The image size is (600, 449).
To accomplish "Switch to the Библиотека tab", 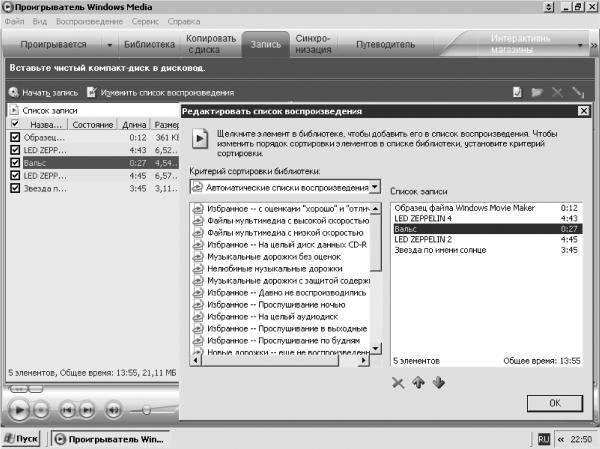I will (x=149, y=44).
